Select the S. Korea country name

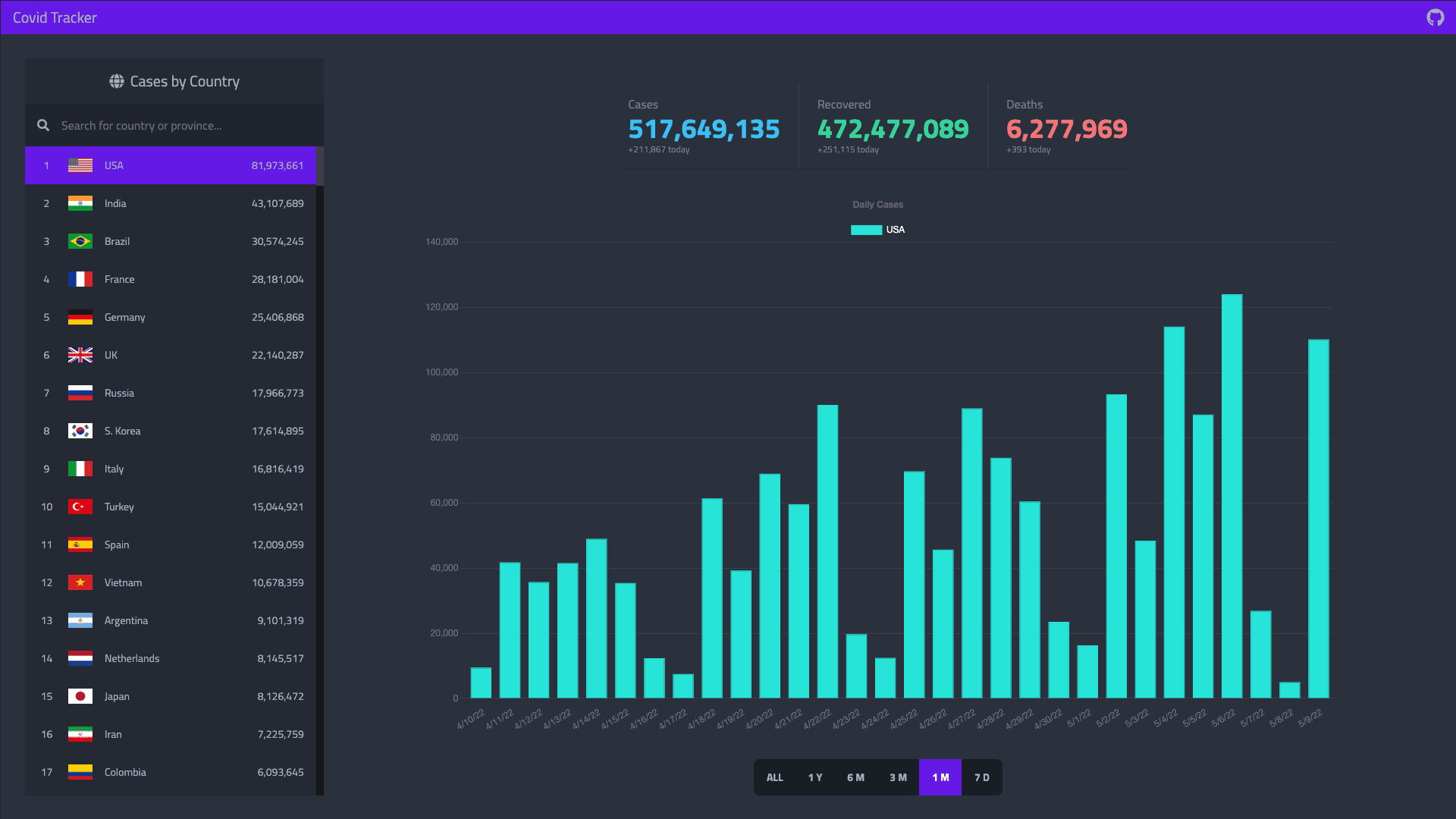123,431
